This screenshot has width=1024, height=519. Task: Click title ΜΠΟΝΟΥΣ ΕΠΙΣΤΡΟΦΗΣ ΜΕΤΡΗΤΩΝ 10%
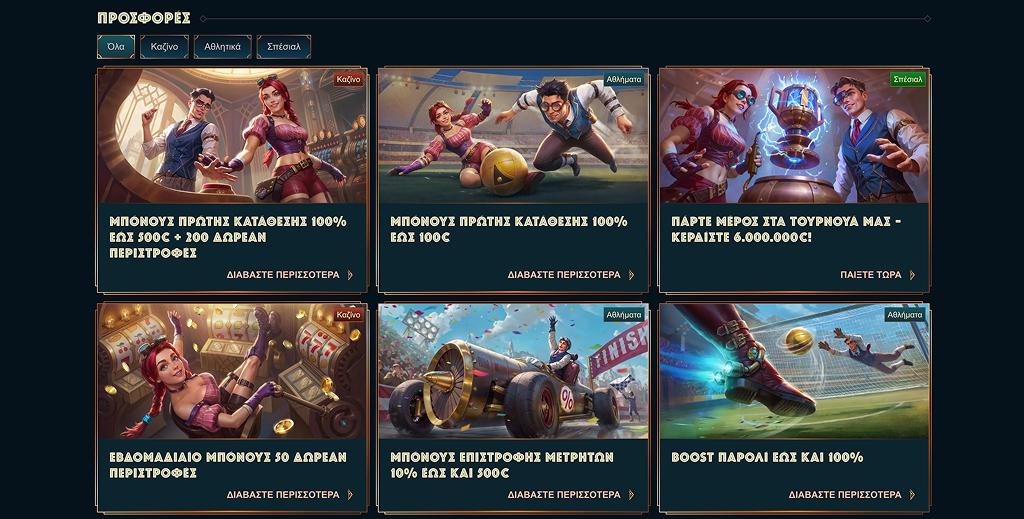[502, 465]
